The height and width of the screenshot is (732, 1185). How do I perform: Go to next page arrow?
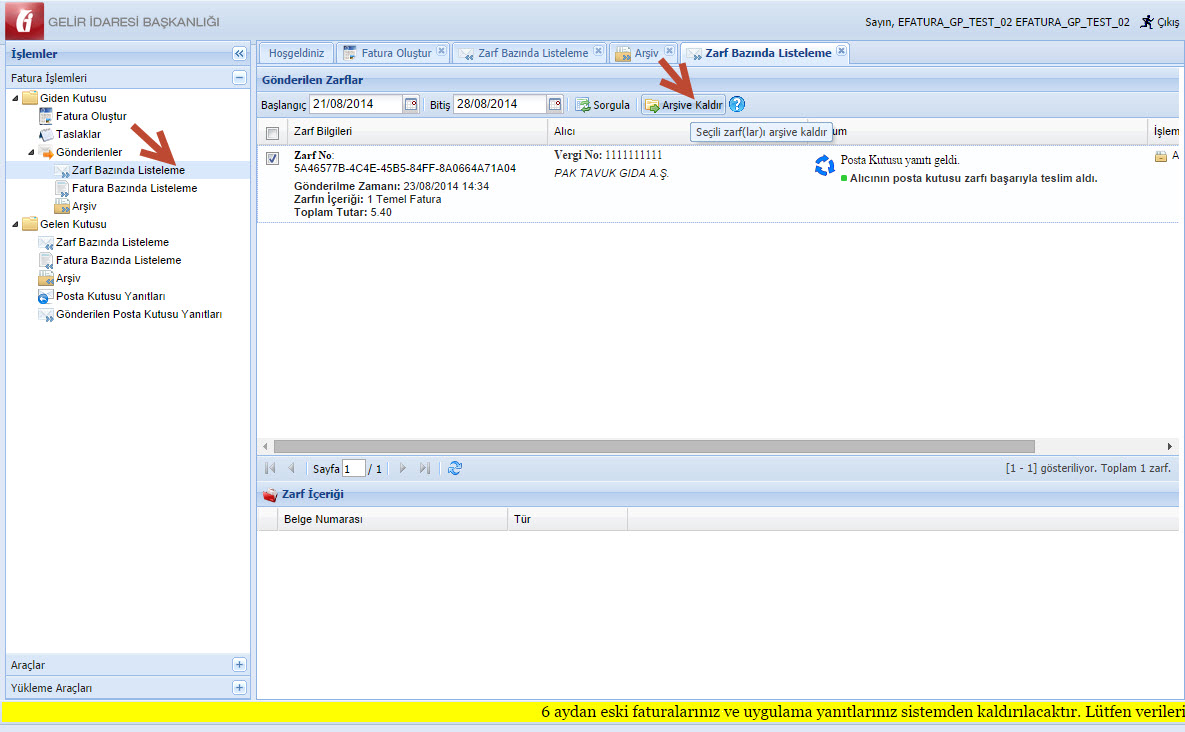[x=403, y=468]
